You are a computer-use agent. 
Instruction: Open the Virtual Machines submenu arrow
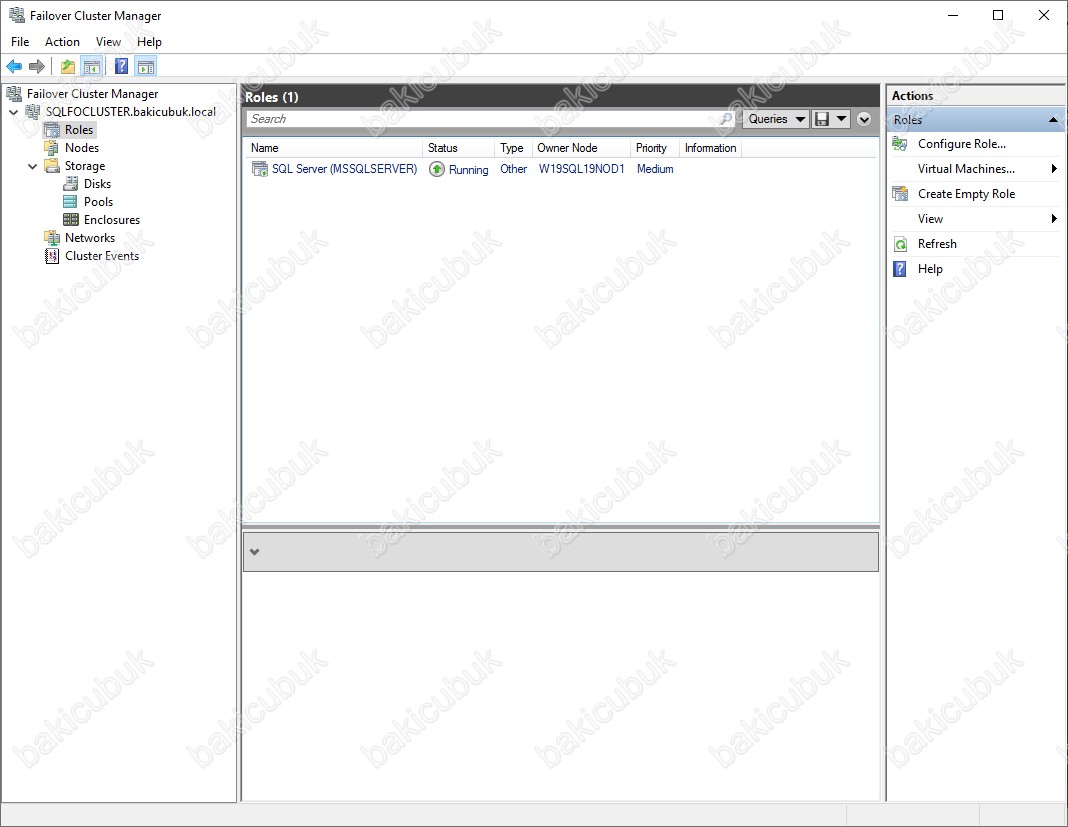pyautogui.click(x=1054, y=169)
